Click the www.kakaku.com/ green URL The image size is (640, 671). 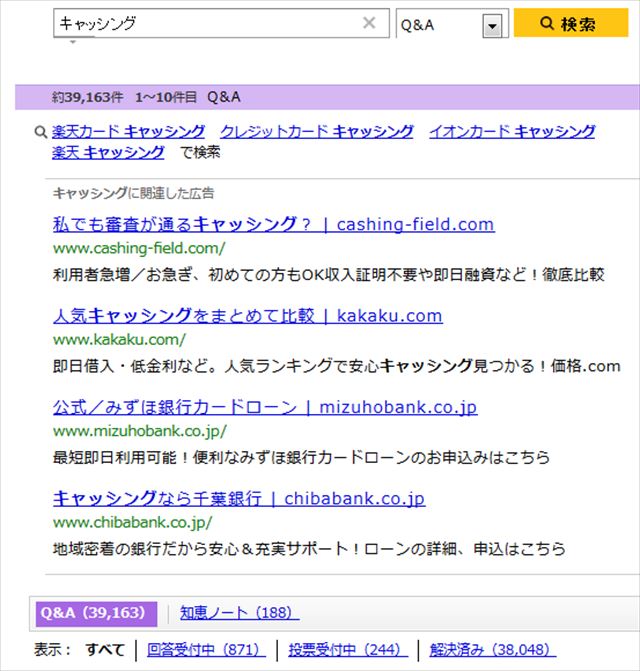point(119,340)
